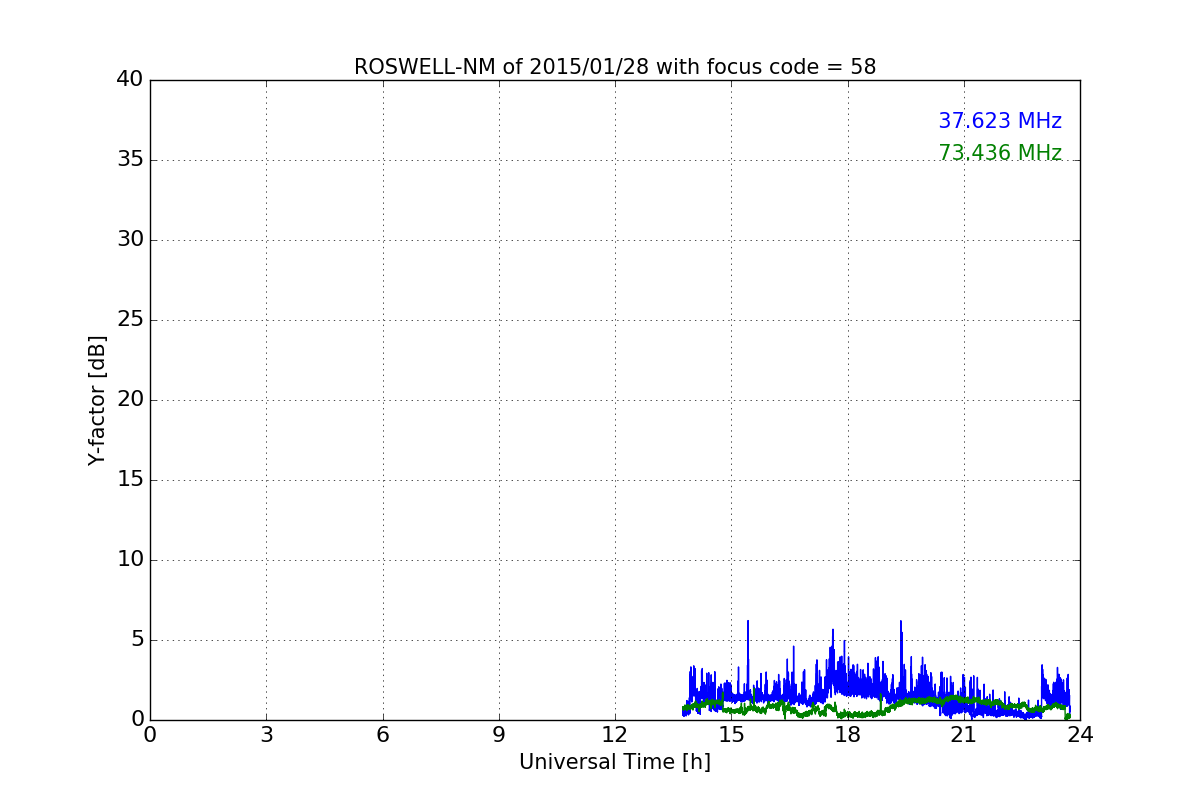Click the Y-factor [dB] axis label

pos(97,400)
